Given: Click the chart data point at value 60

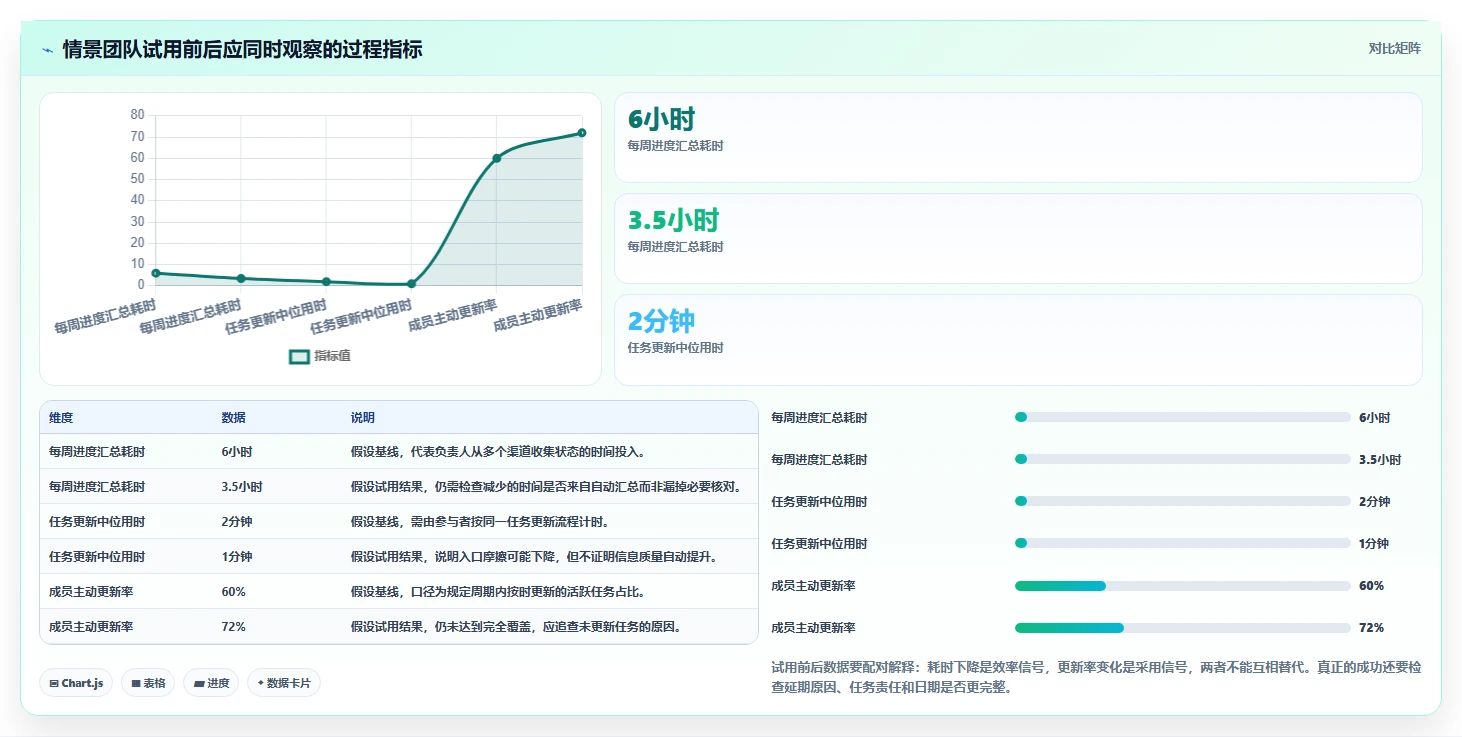Looking at the screenshot, I should 497,158.
